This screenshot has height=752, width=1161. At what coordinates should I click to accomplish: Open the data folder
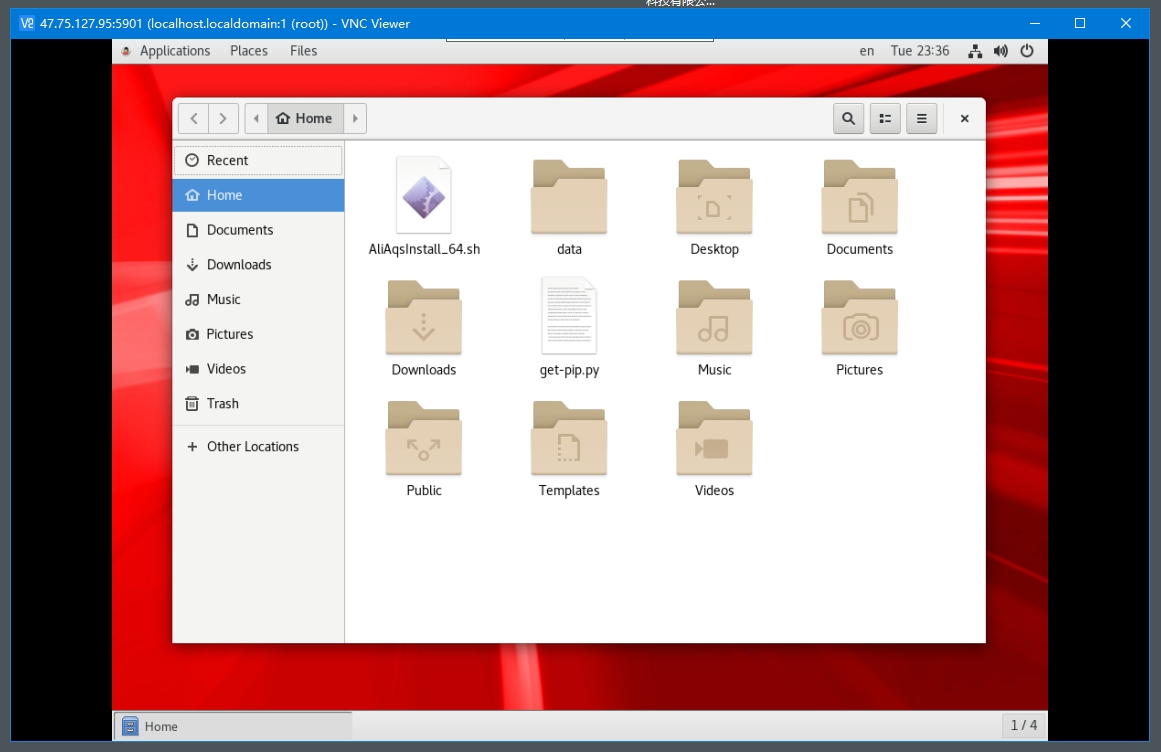tap(569, 198)
